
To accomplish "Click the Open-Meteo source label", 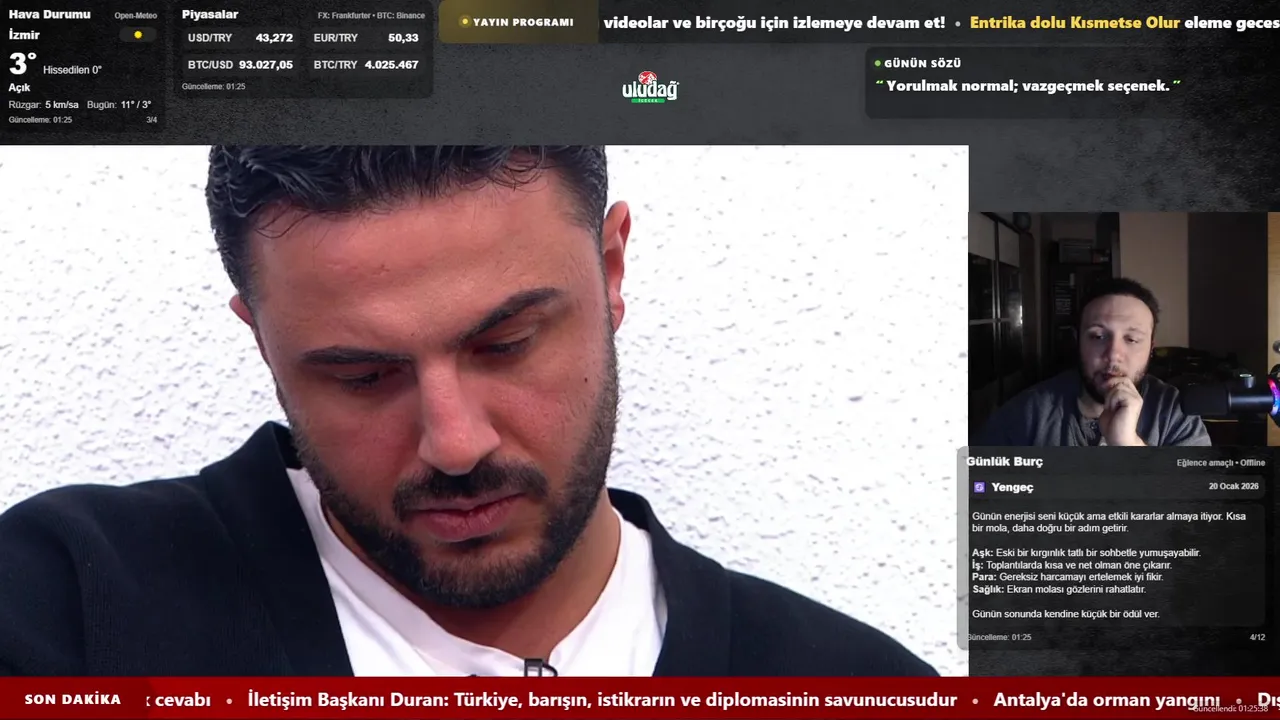I will click(135, 16).
